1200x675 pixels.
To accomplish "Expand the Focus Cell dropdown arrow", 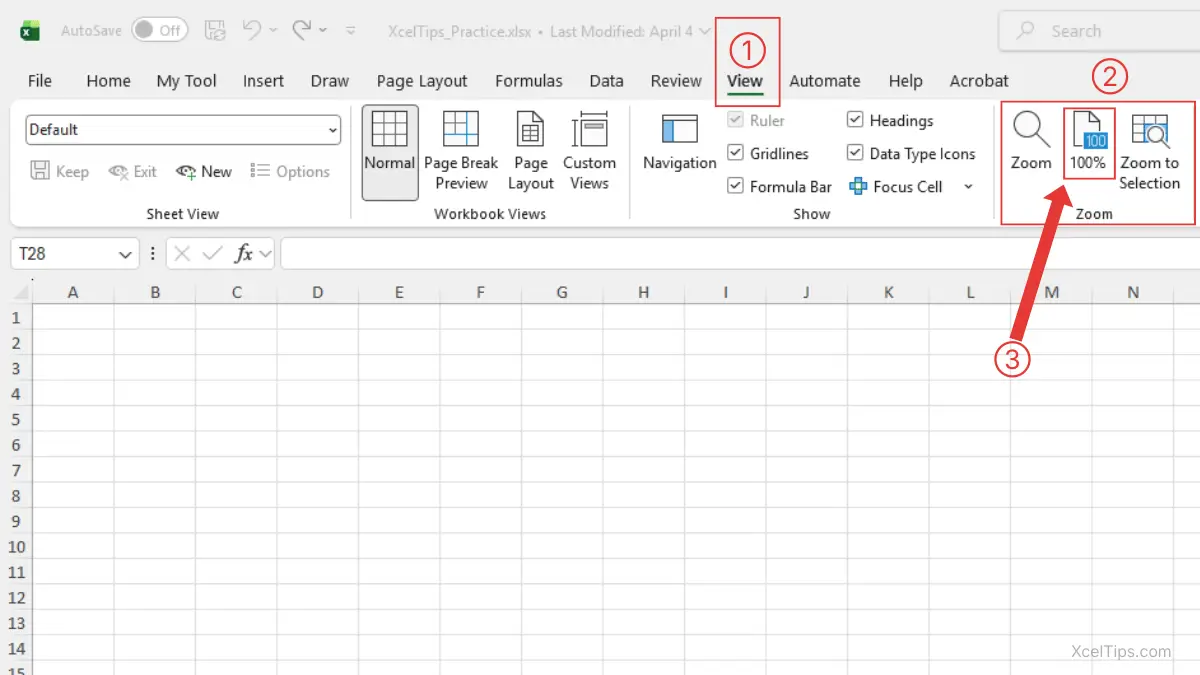I will pos(968,187).
